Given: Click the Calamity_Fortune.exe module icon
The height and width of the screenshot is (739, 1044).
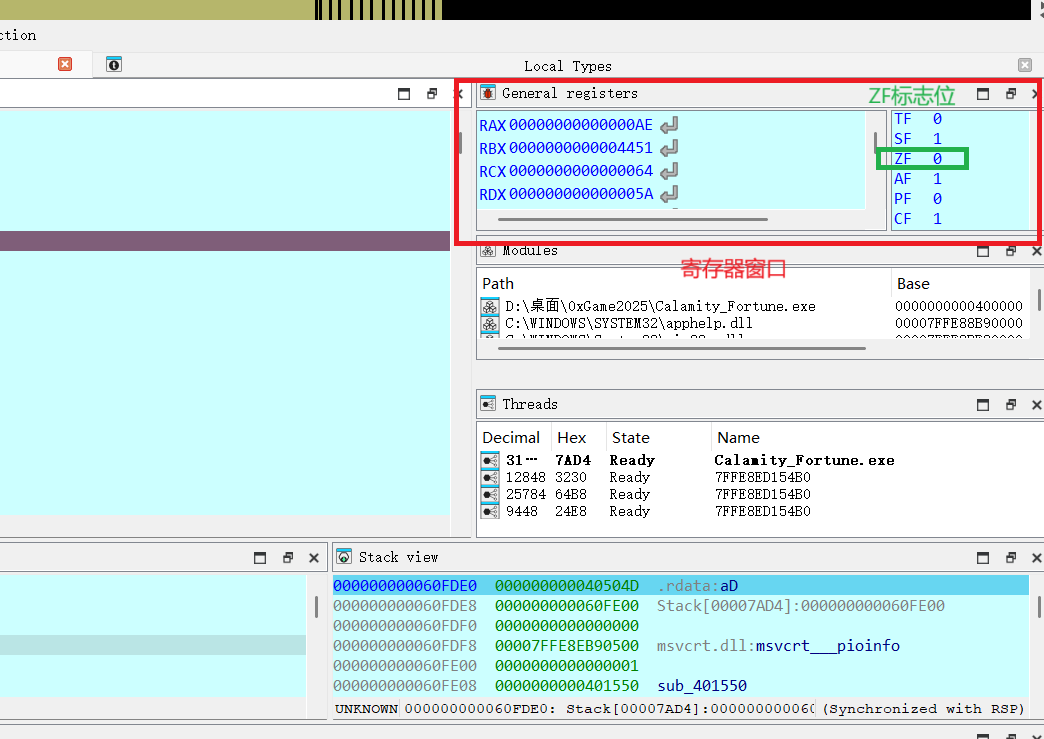Looking at the screenshot, I should (489, 307).
